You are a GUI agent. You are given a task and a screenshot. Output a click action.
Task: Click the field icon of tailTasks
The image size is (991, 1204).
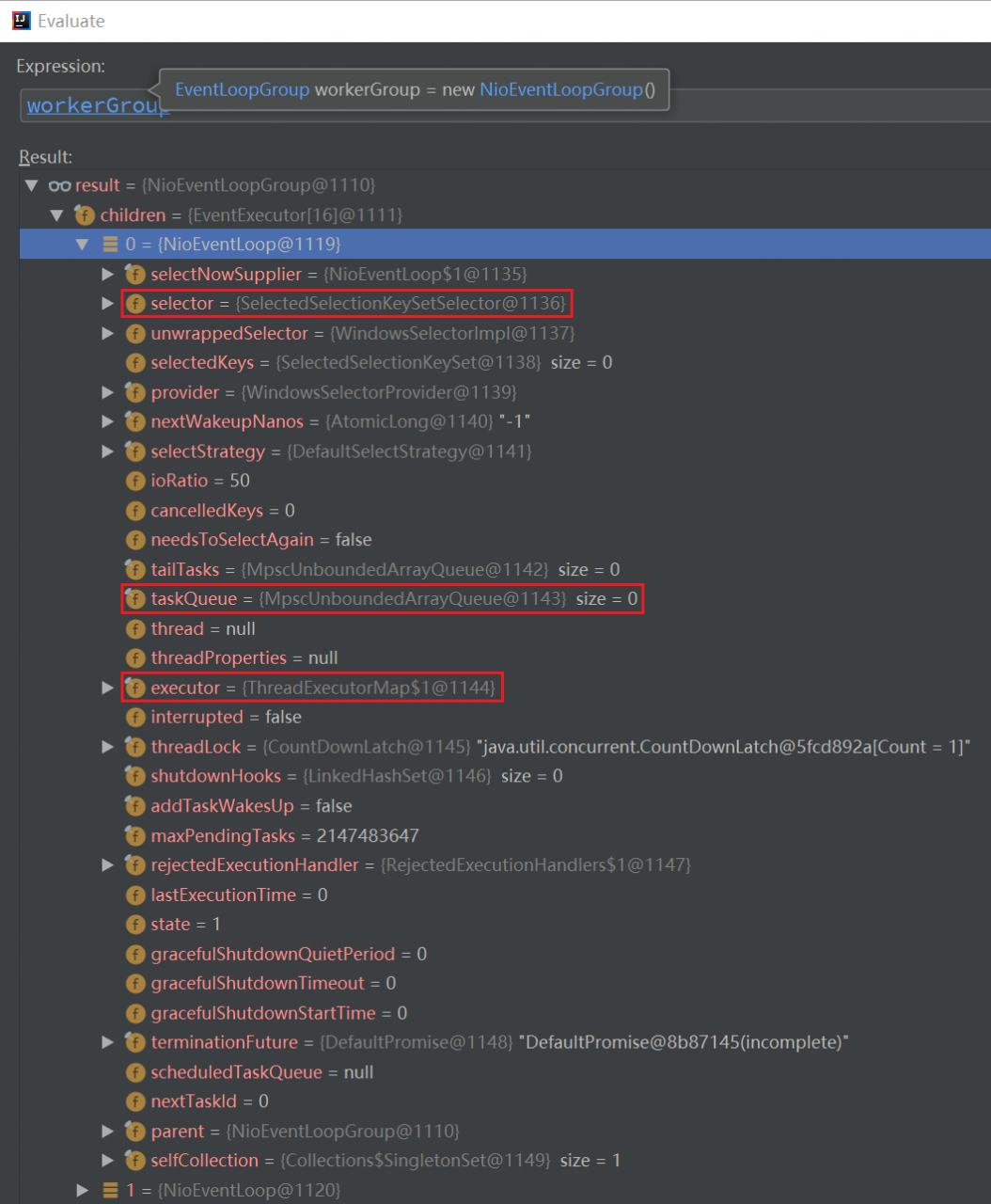click(x=135, y=570)
